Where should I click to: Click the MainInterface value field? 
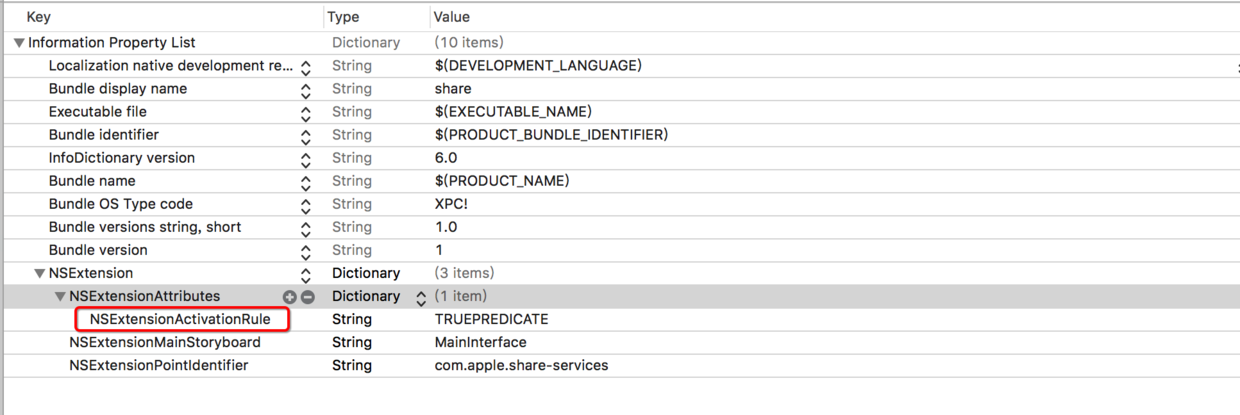click(480, 342)
